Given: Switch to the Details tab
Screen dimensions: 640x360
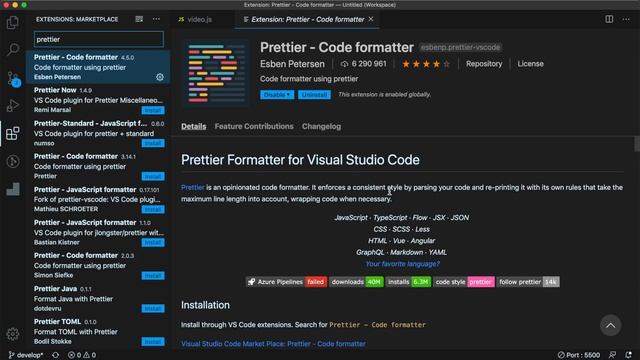Looking at the screenshot, I should coord(193,127).
